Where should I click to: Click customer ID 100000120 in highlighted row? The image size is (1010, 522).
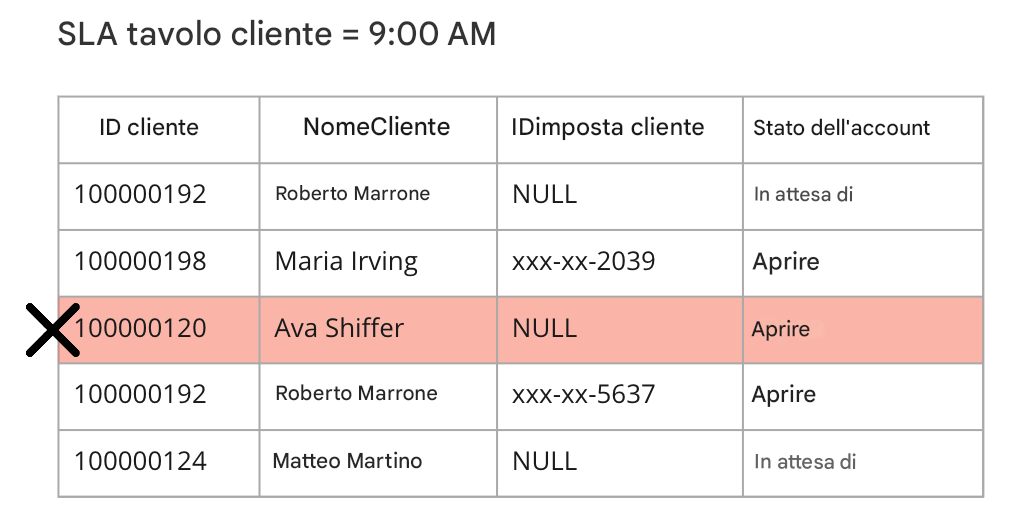tap(158, 330)
